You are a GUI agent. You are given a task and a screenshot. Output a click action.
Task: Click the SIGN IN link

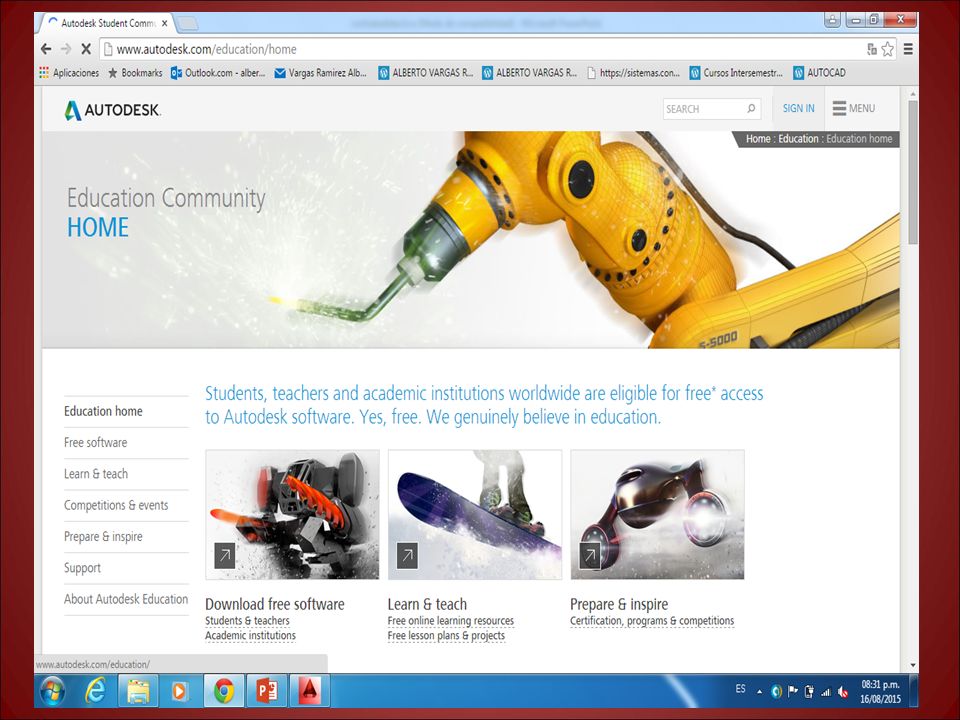click(798, 108)
